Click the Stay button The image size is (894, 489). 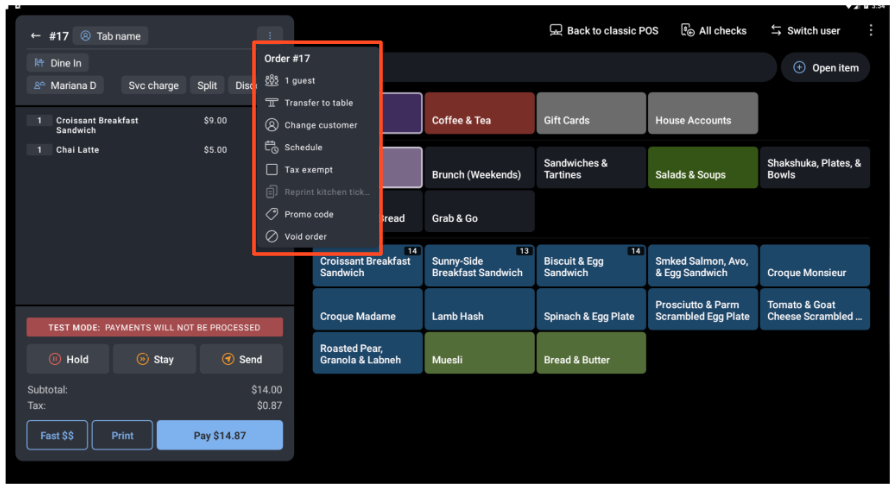point(154,359)
